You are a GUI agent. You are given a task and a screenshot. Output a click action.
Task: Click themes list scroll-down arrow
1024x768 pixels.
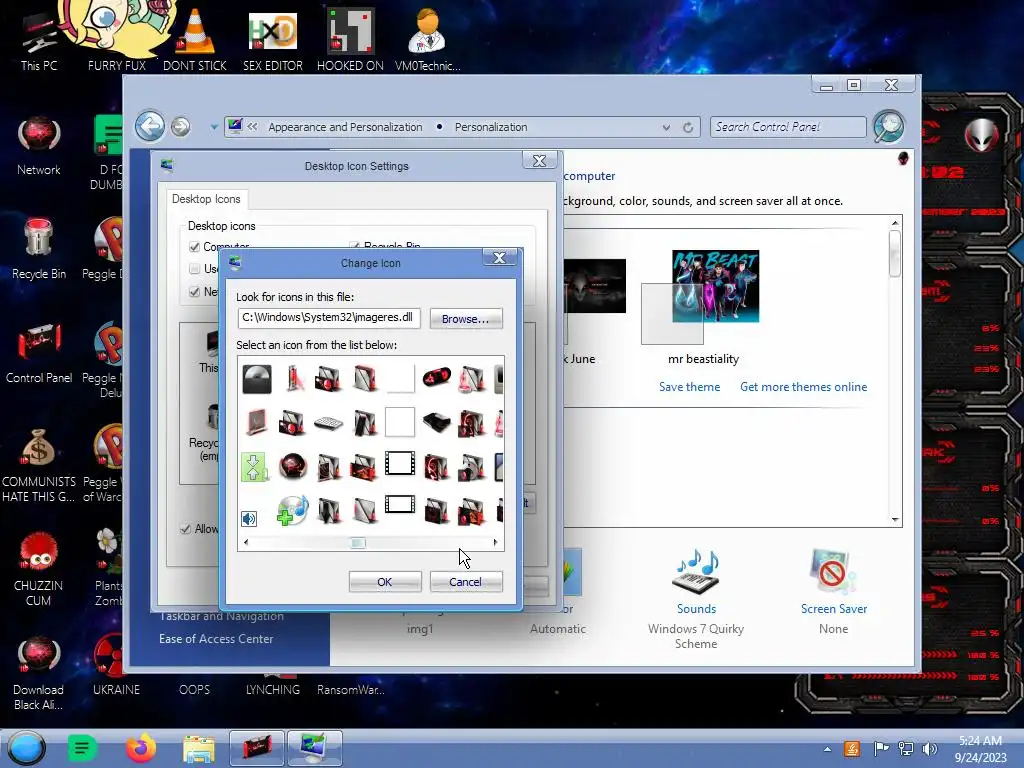click(x=895, y=520)
